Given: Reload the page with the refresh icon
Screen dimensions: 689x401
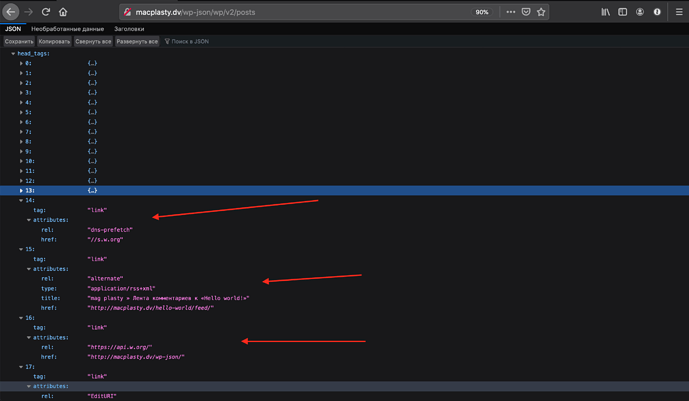Looking at the screenshot, I should click(46, 12).
